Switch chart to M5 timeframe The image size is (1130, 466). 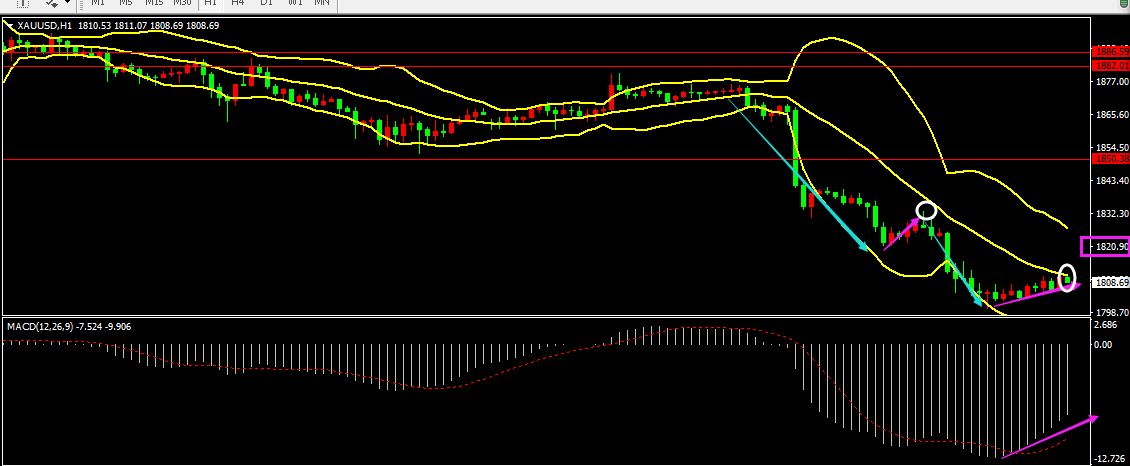coord(125,4)
